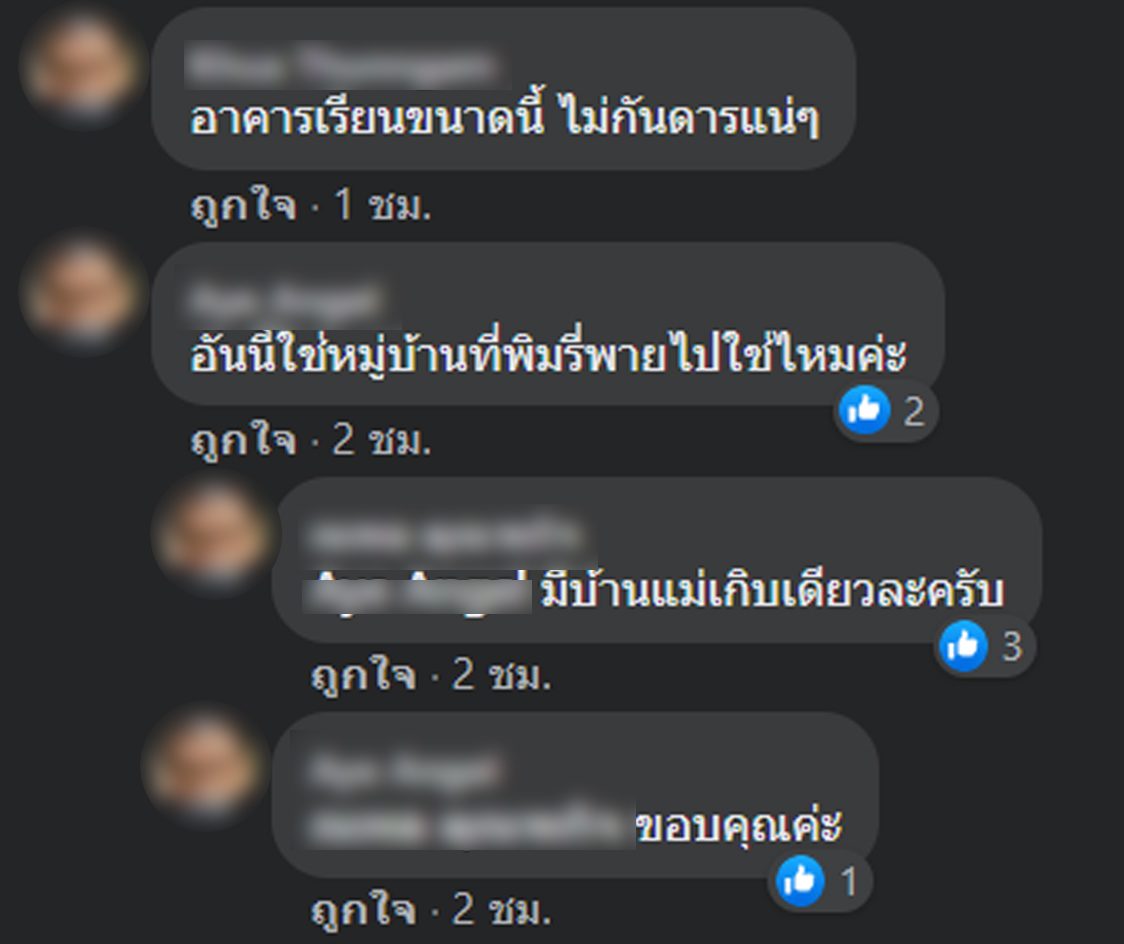1124x944 pixels.
Task: Click the blurred author name above อันนี้ใช่หมู่บ้าน
Action: point(284,301)
